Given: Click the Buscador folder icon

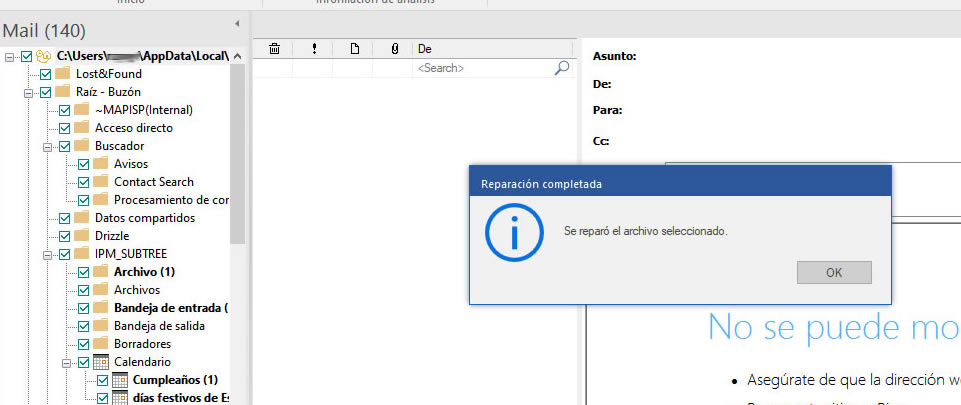Looking at the screenshot, I should [x=82, y=146].
